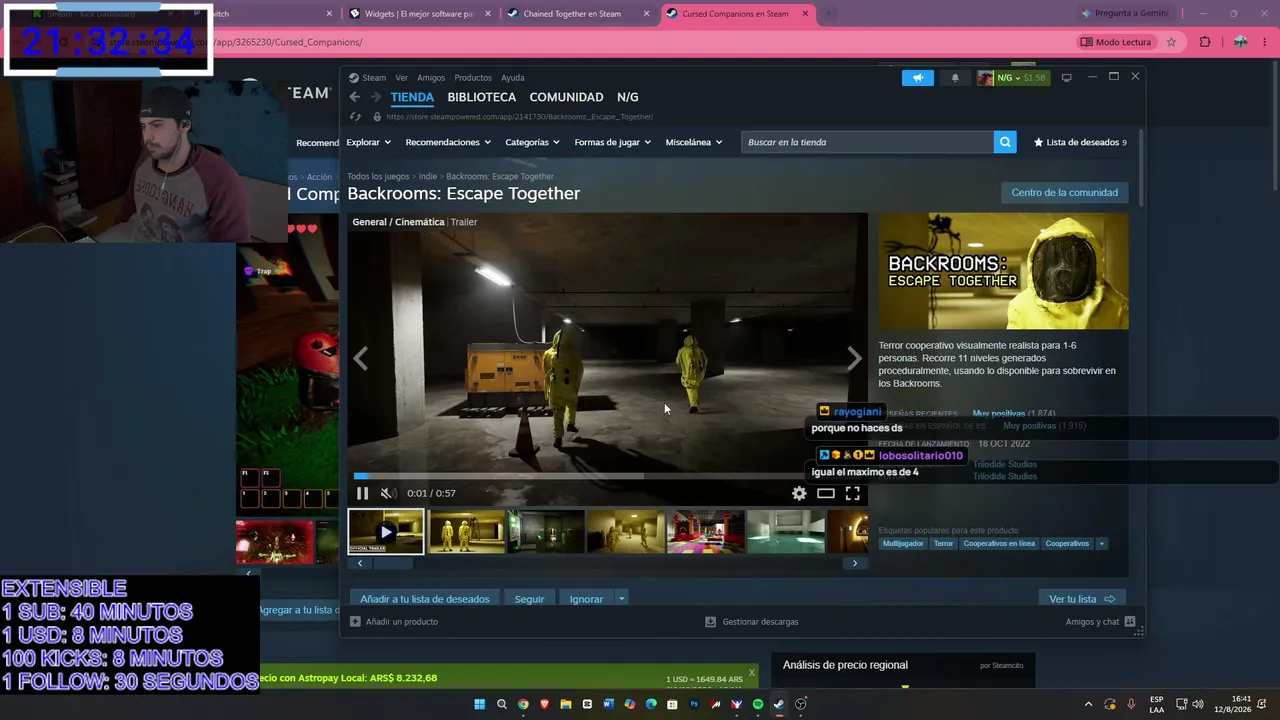The width and height of the screenshot is (1280, 720).
Task: Open Todos los juegos breadcrumb
Action: click(x=378, y=177)
